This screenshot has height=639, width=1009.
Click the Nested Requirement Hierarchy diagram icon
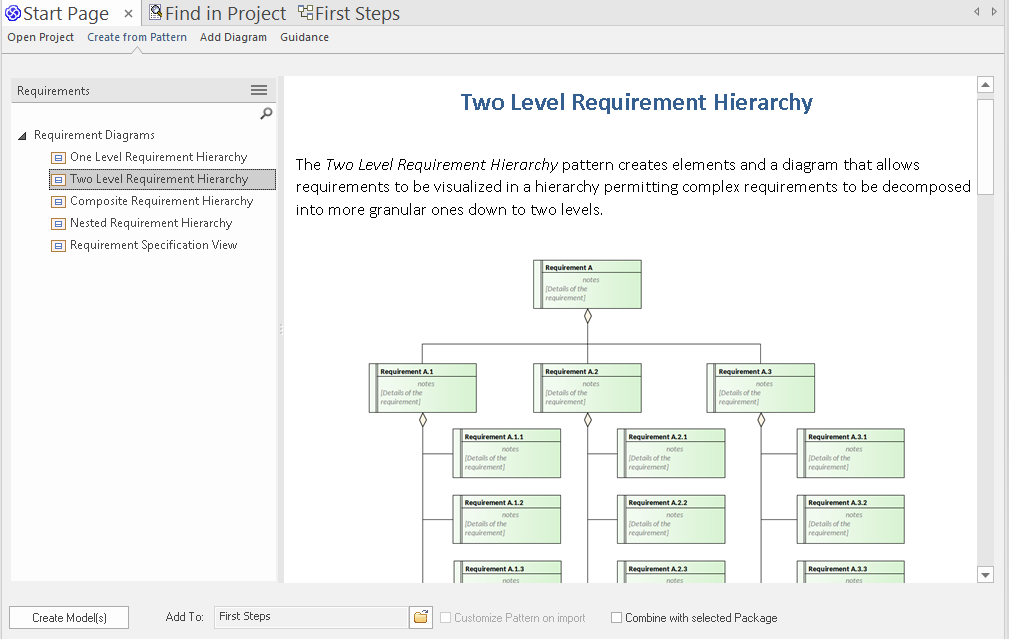pyautogui.click(x=58, y=223)
